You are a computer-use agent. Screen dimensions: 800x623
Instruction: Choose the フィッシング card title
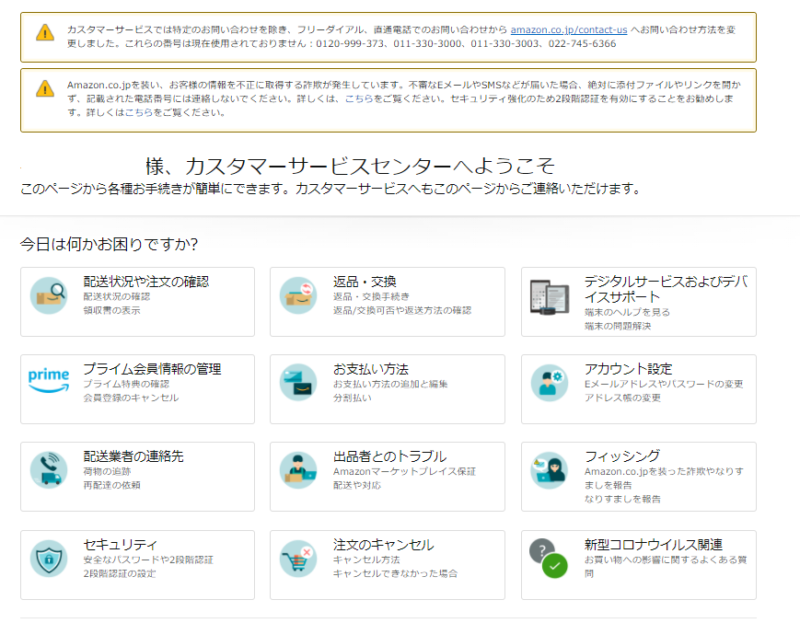(x=622, y=456)
